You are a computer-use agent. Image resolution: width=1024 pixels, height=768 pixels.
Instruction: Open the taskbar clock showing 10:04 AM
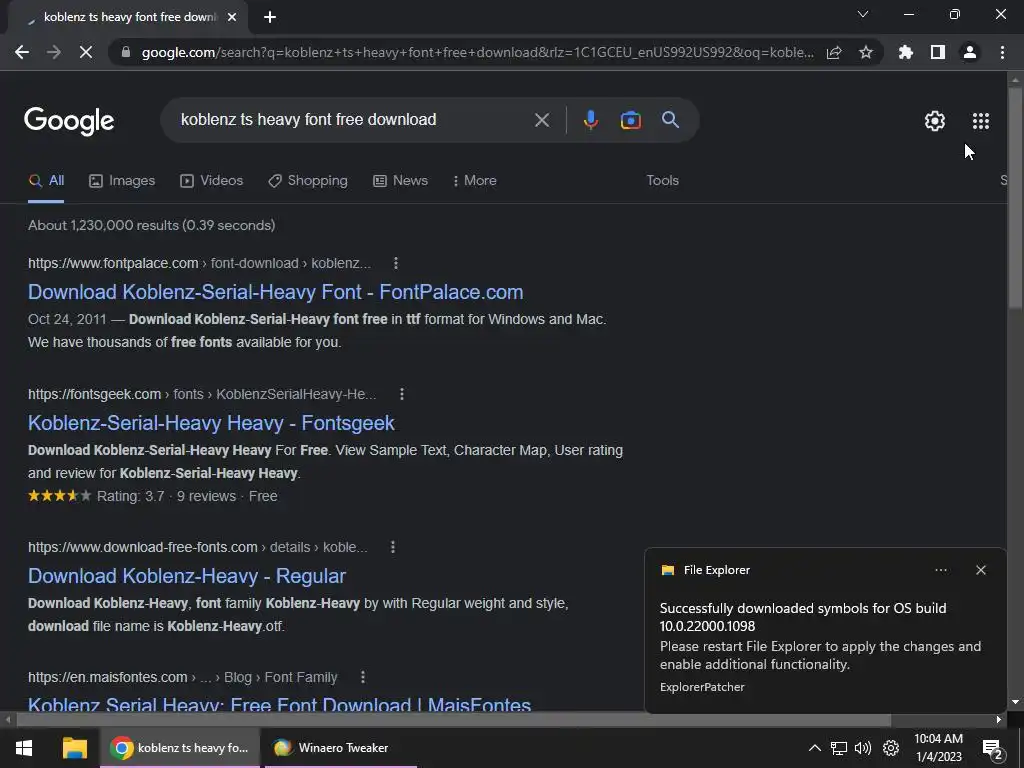[x=938, y=748]
